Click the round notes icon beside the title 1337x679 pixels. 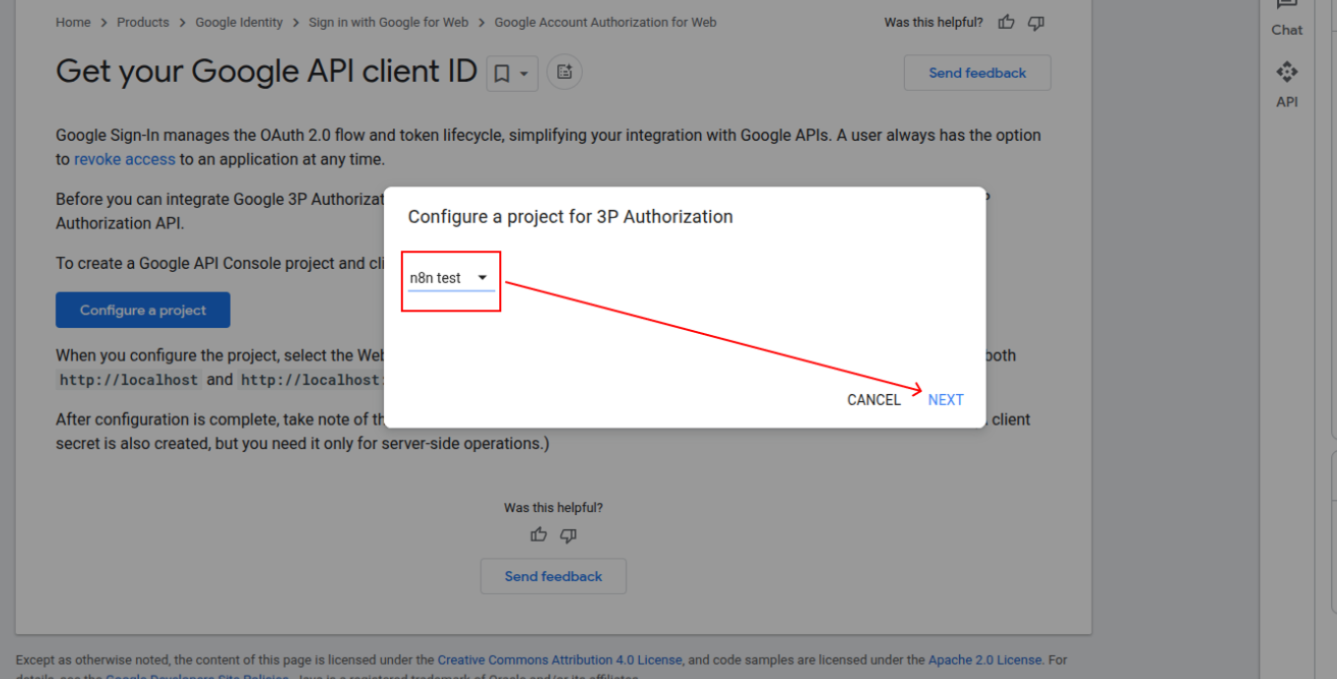coord(565,72)
